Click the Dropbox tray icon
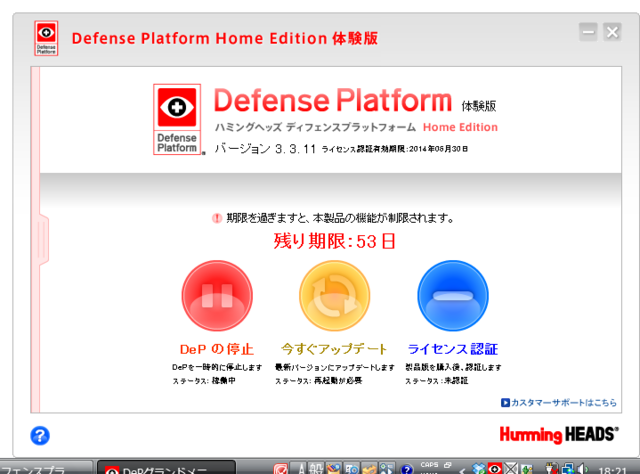Image resolution: width=640 pixels, height=474 pixels. (480, 469)
